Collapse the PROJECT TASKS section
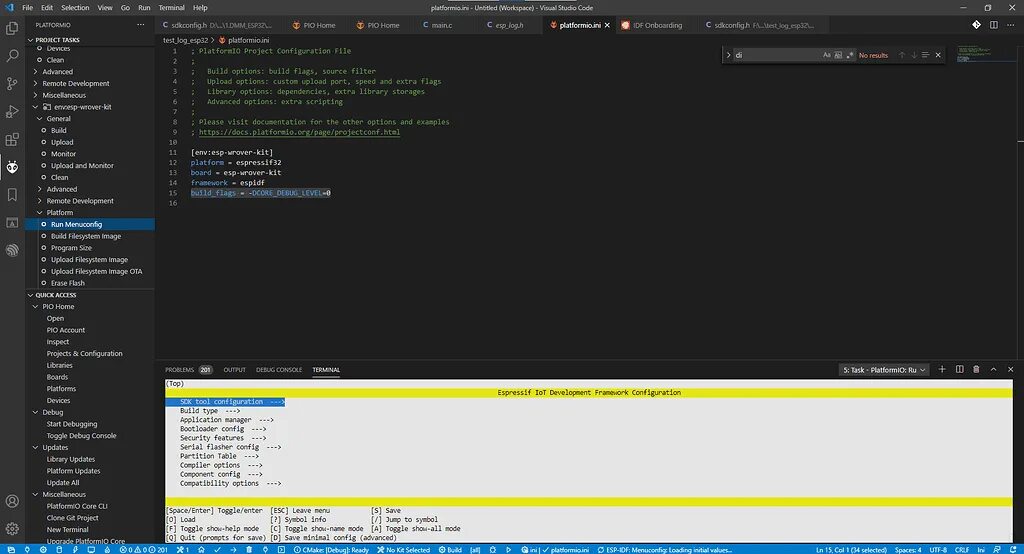This screenshot has height=554, width=1024. [x=30, y=40]
